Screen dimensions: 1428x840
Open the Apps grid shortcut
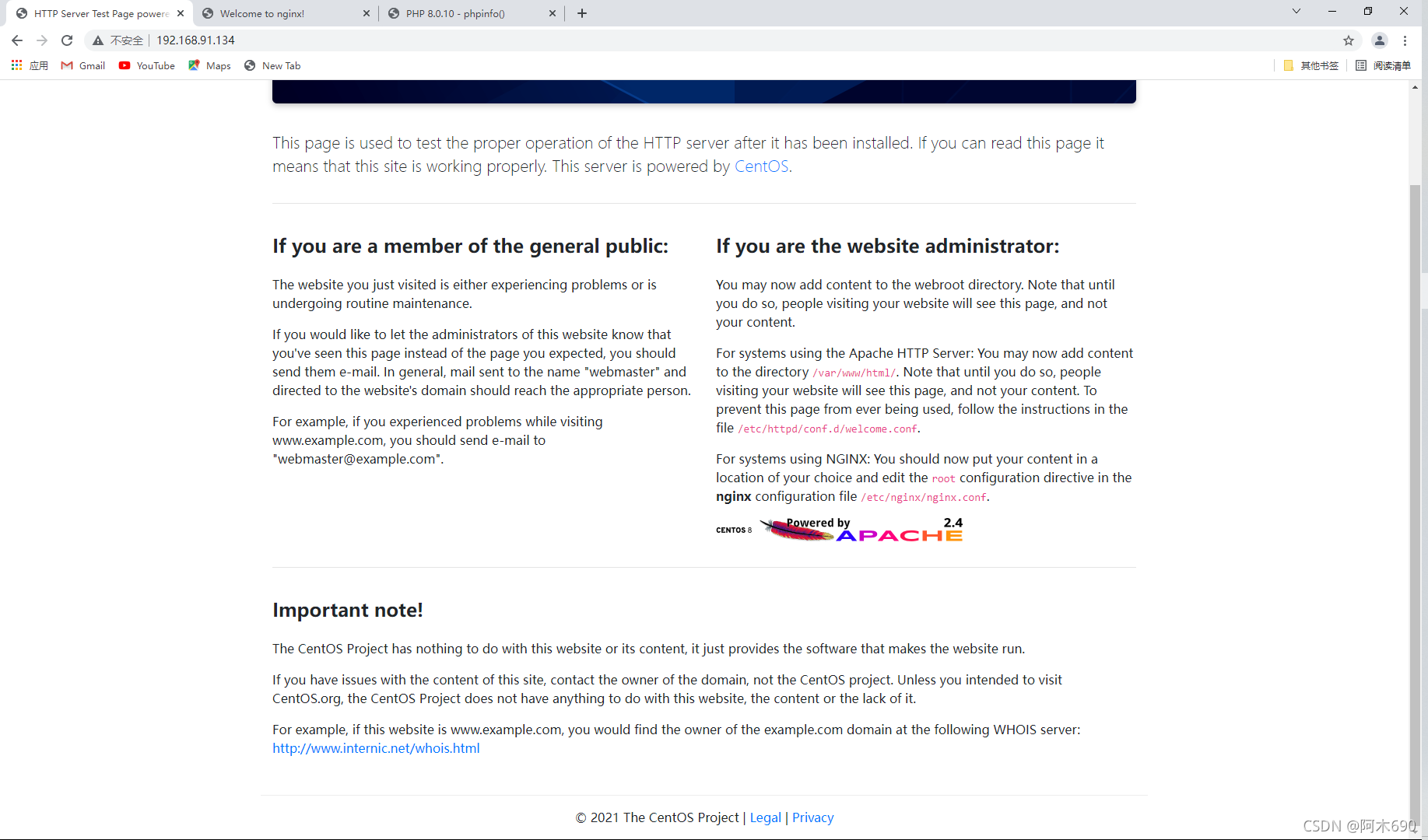[30, 65]
